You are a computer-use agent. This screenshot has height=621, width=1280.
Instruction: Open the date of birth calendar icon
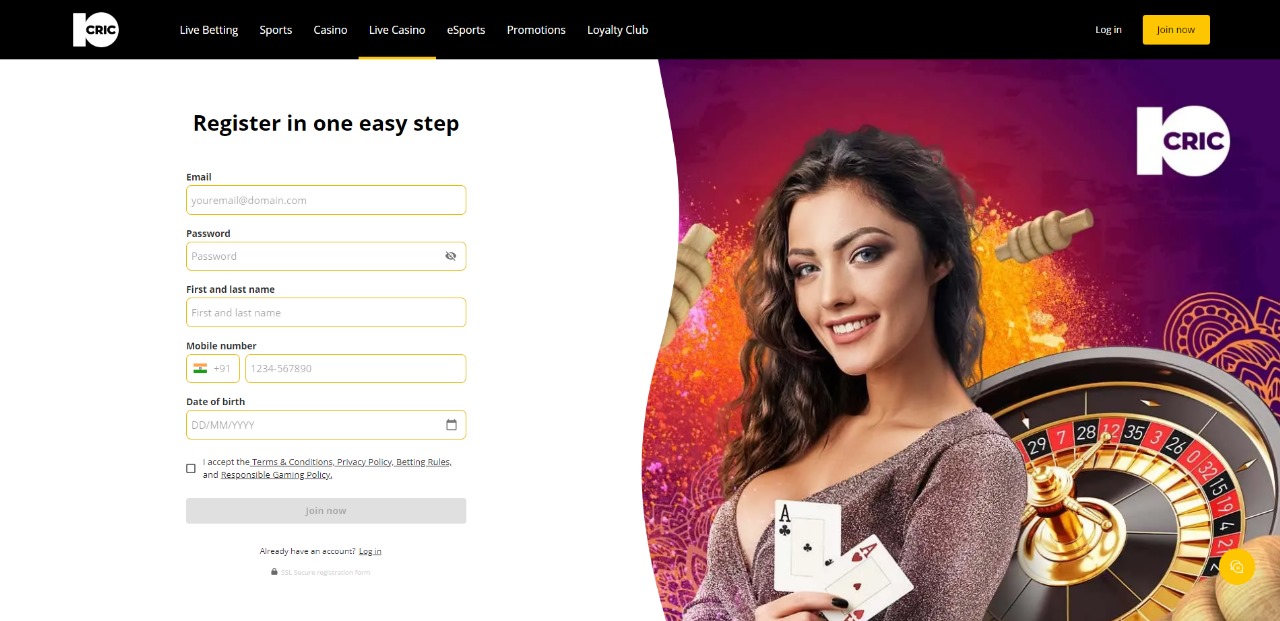[x=451, y=425]
